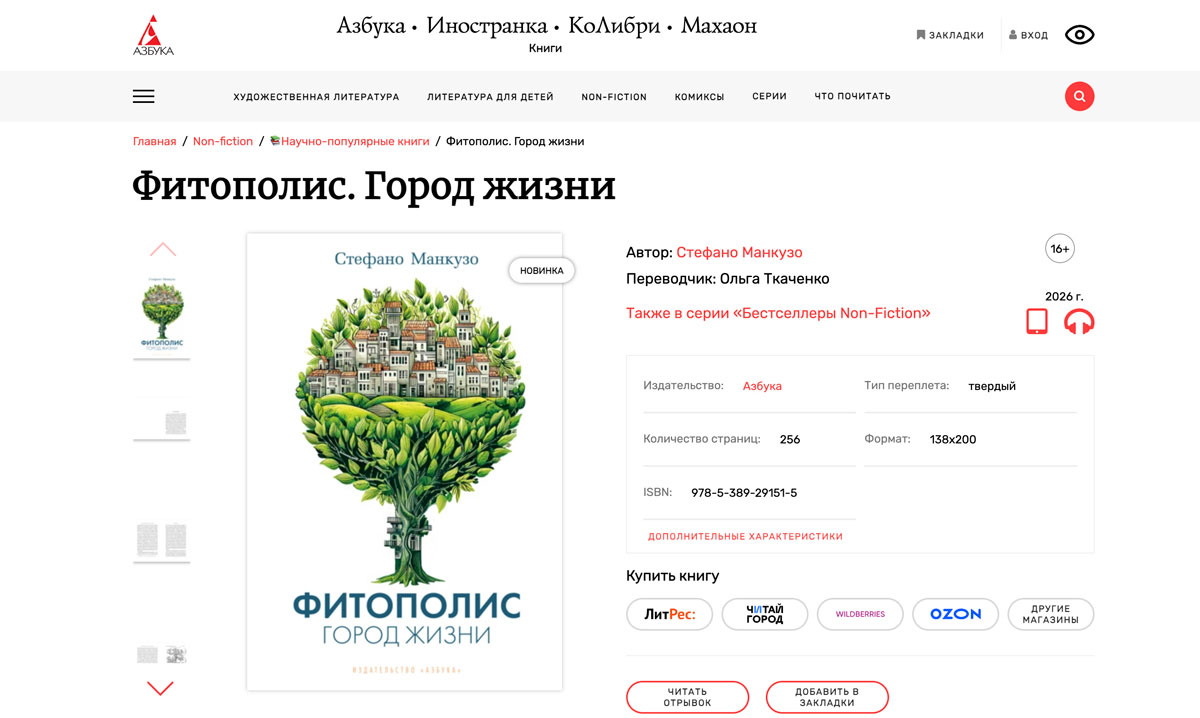Click the large book cover image
This screenshot has height=718, width=1200.
coord(405,461)
